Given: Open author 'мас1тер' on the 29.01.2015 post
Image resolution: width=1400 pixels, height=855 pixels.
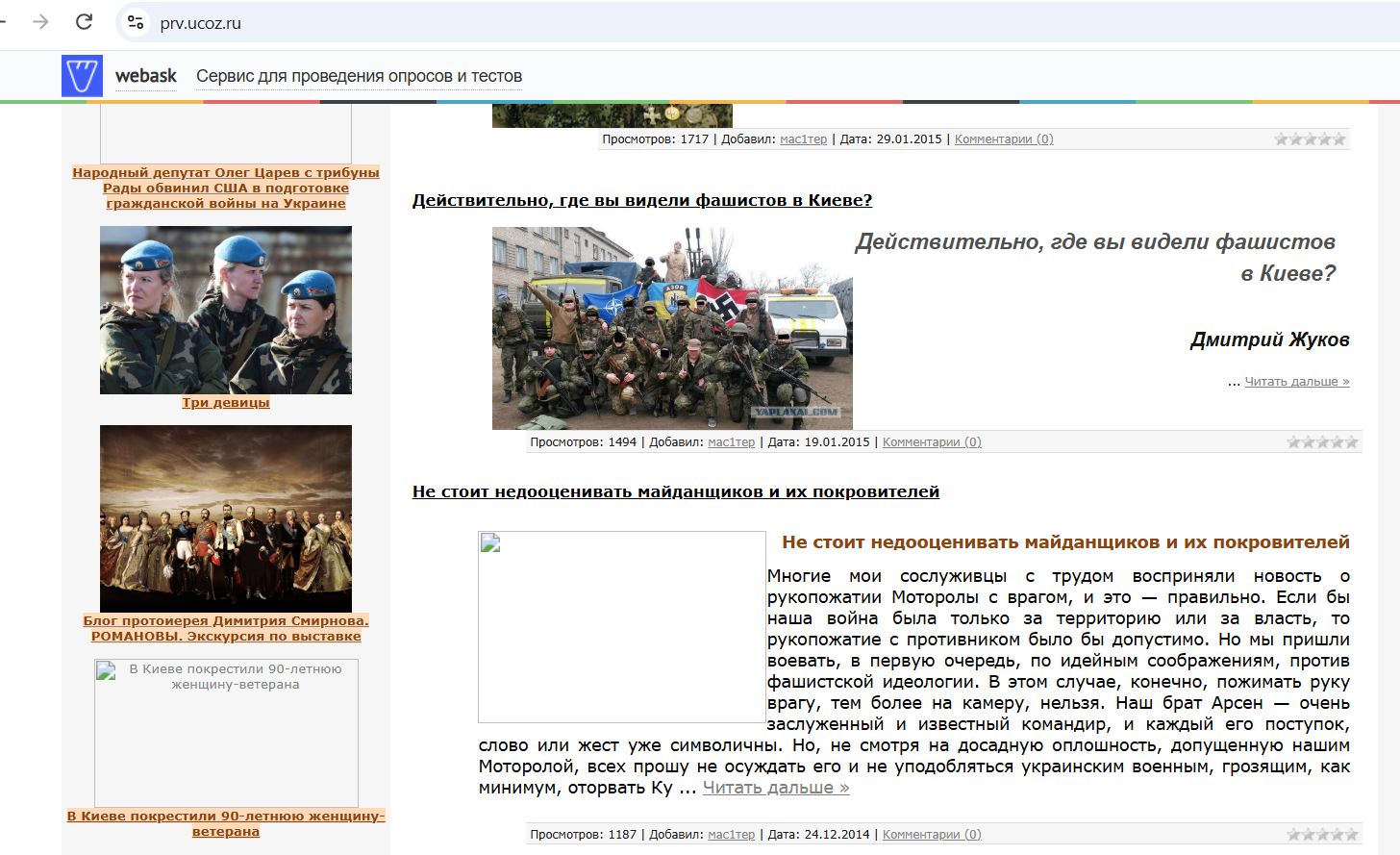Looking at the screenshot, I should pyautogui.click(x=804, y=139).
